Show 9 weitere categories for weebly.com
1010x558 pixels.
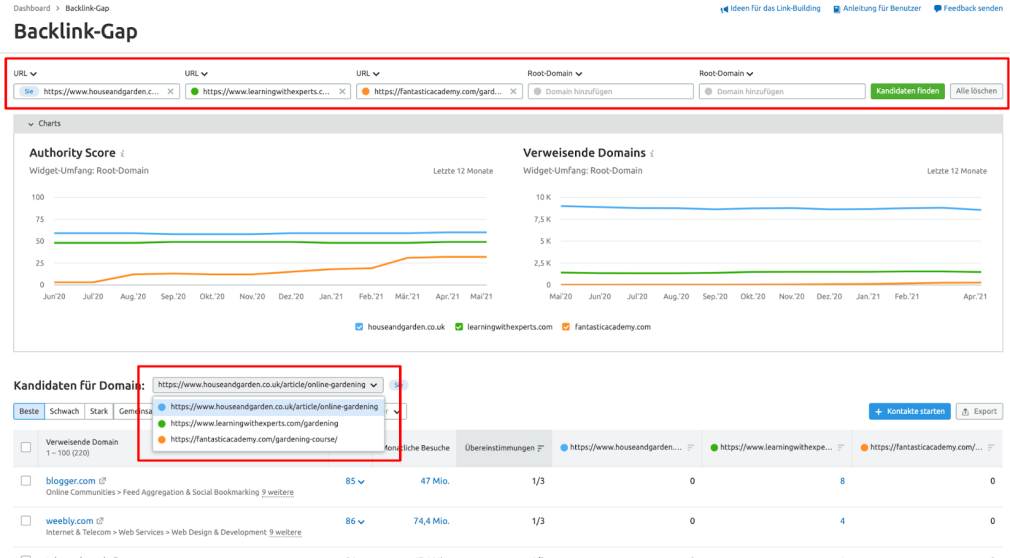coord(285,532)
